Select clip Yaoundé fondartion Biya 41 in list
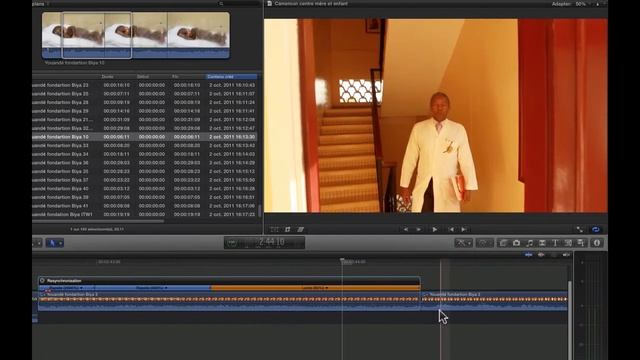640x360 pixels. point(145,206)
